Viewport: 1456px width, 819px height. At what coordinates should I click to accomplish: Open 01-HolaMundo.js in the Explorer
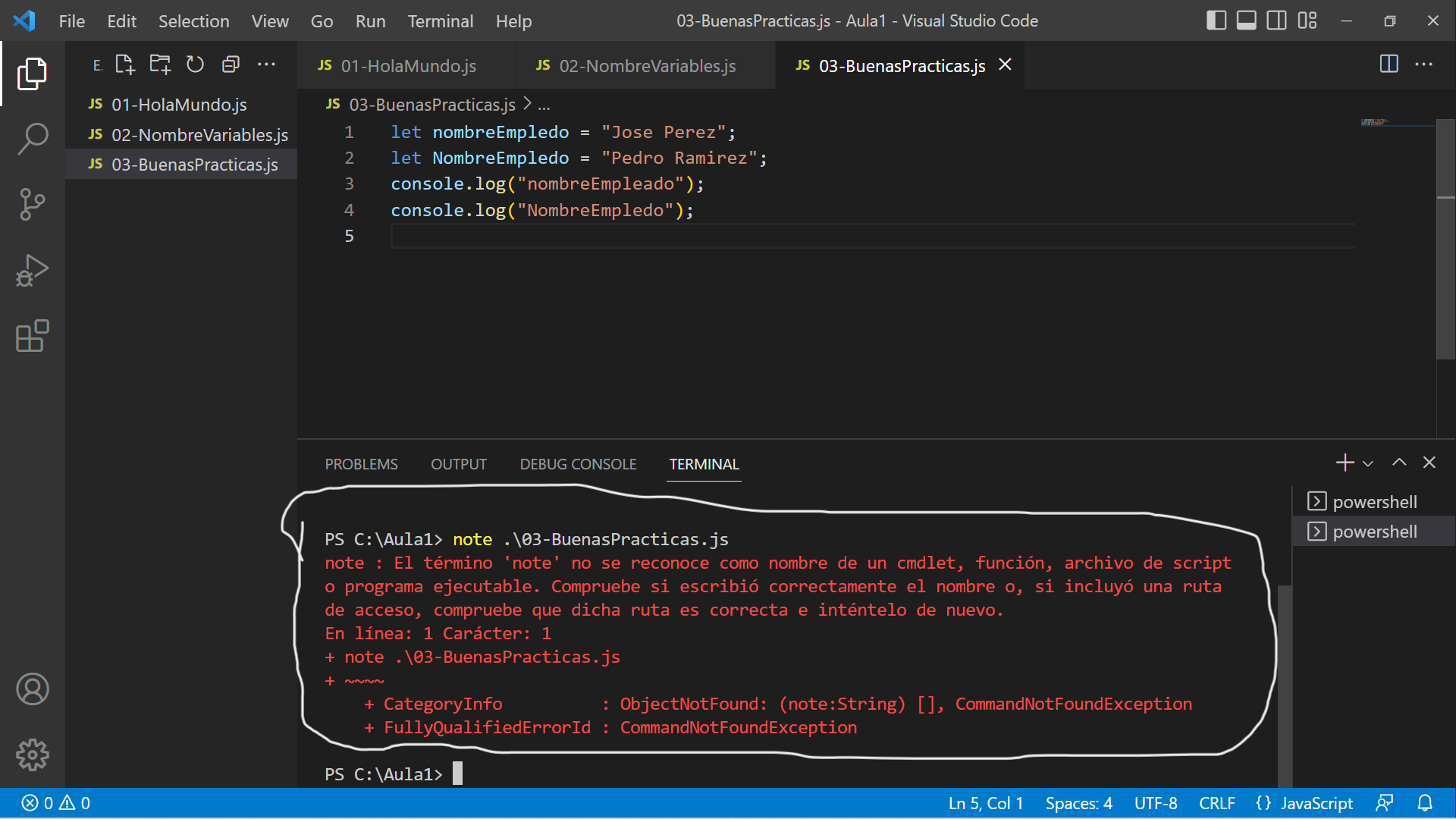click(x=180, y=105)
